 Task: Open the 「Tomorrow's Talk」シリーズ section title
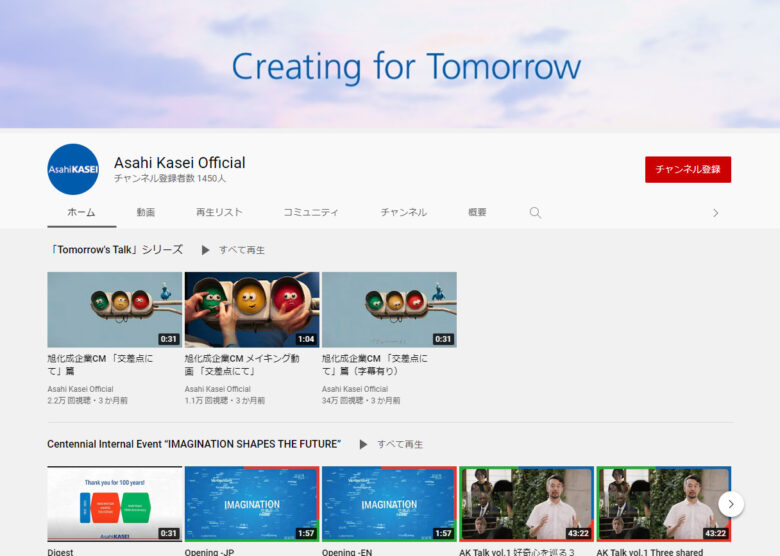[115, 250]
